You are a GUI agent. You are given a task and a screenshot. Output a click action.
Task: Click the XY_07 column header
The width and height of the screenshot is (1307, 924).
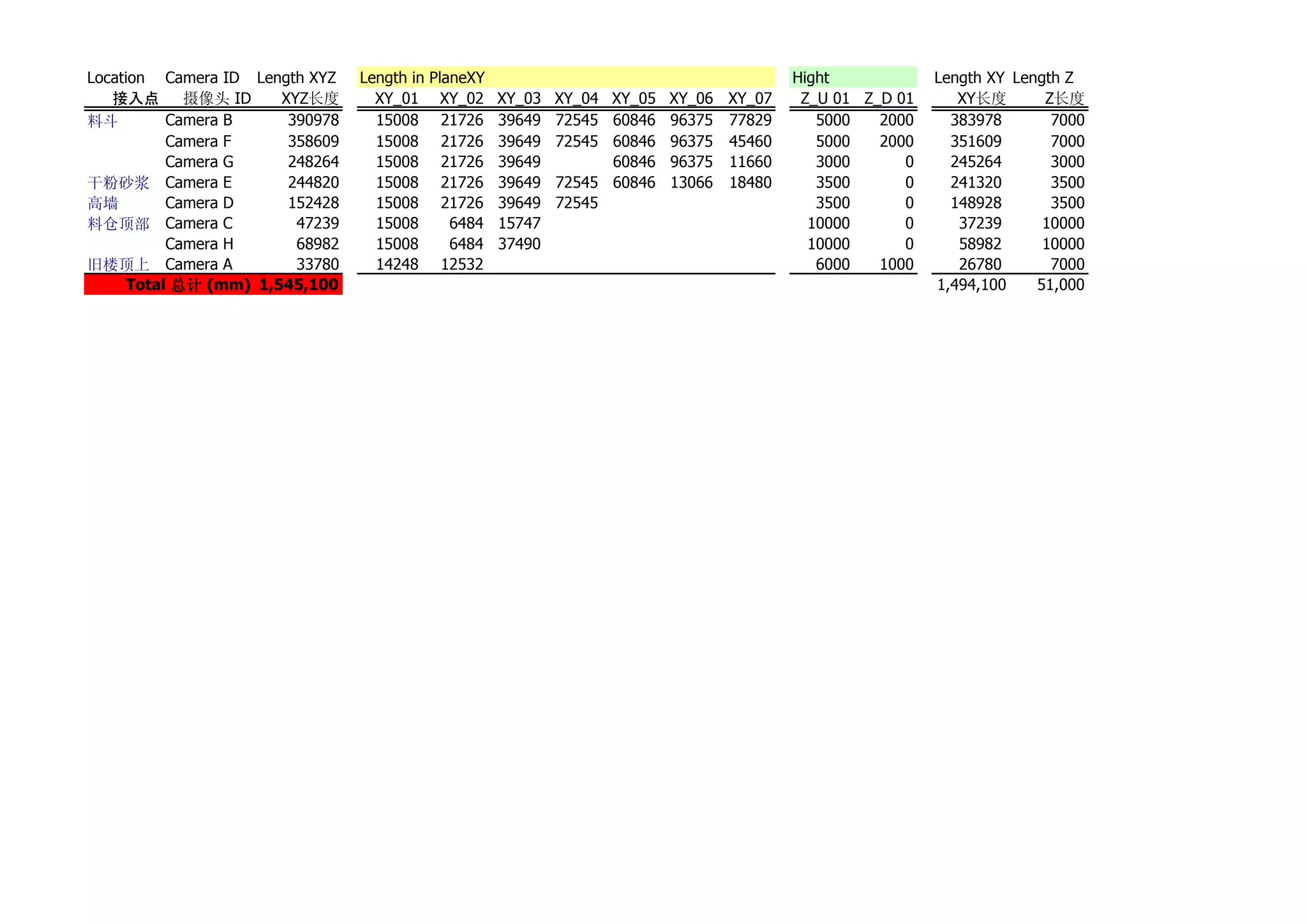(750, 98)
